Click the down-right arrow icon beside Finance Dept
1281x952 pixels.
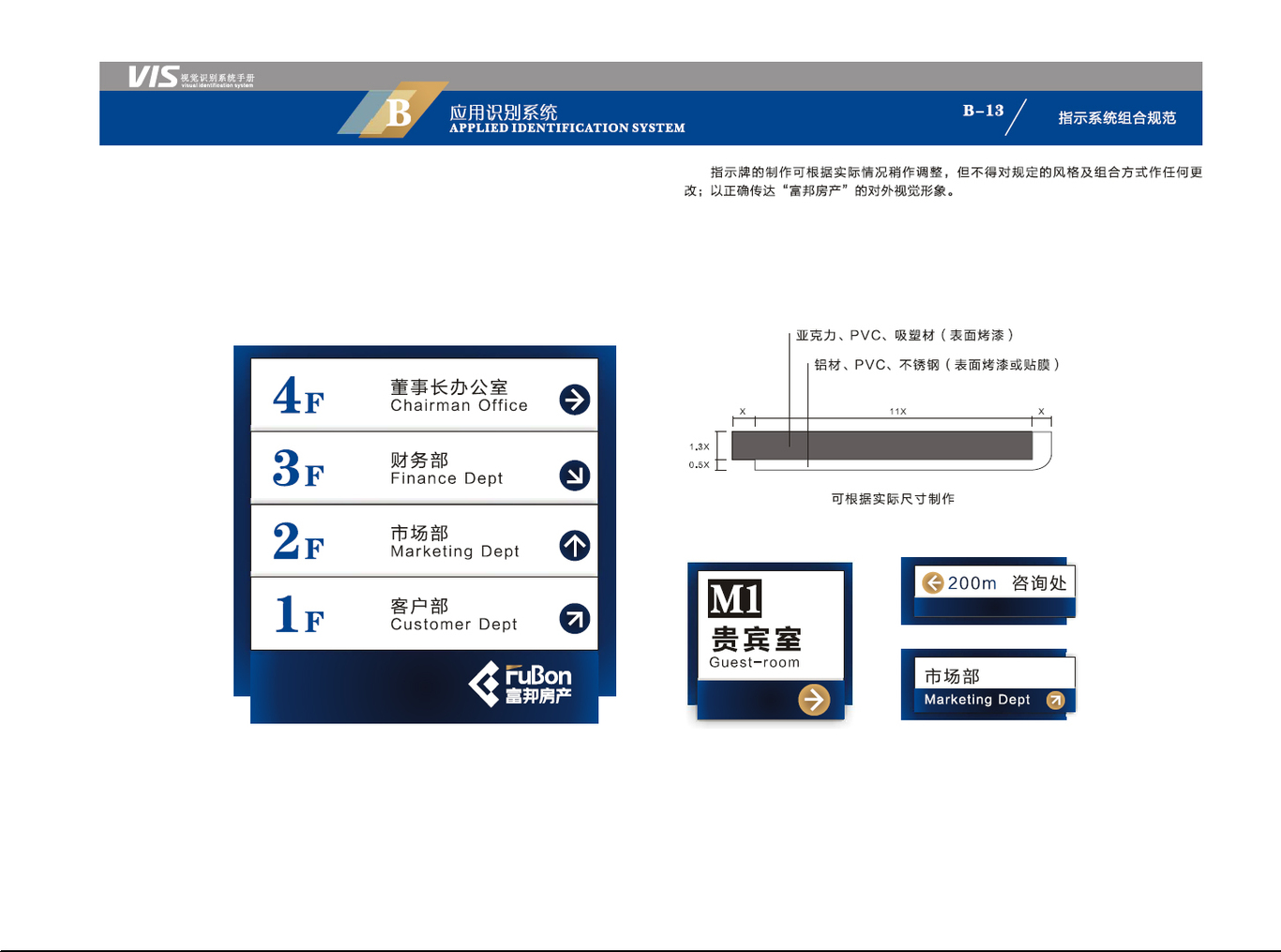(575, 476)
